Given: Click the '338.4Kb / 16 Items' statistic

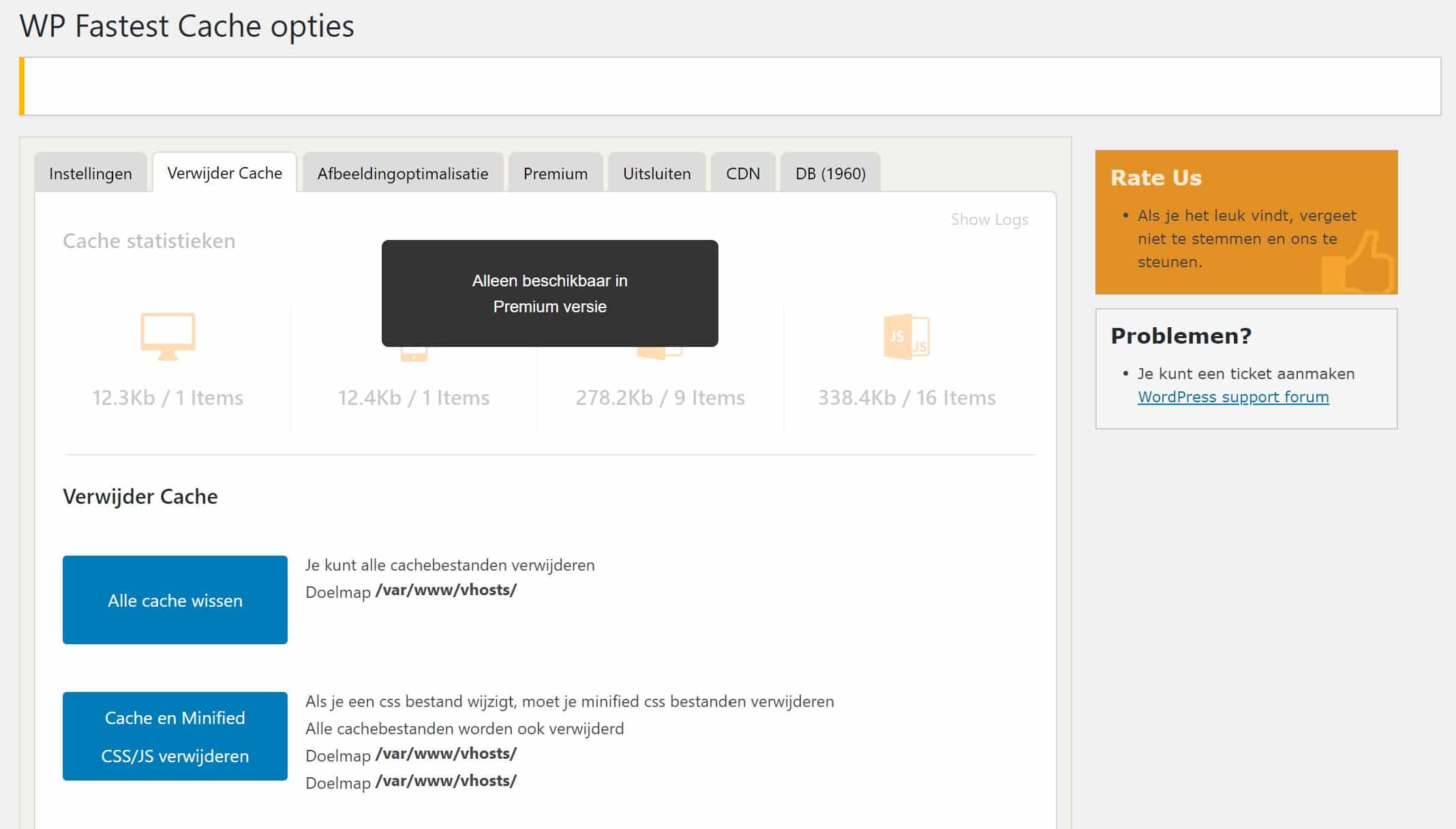Looking at the screenshot, I should (x=907, y=397).
